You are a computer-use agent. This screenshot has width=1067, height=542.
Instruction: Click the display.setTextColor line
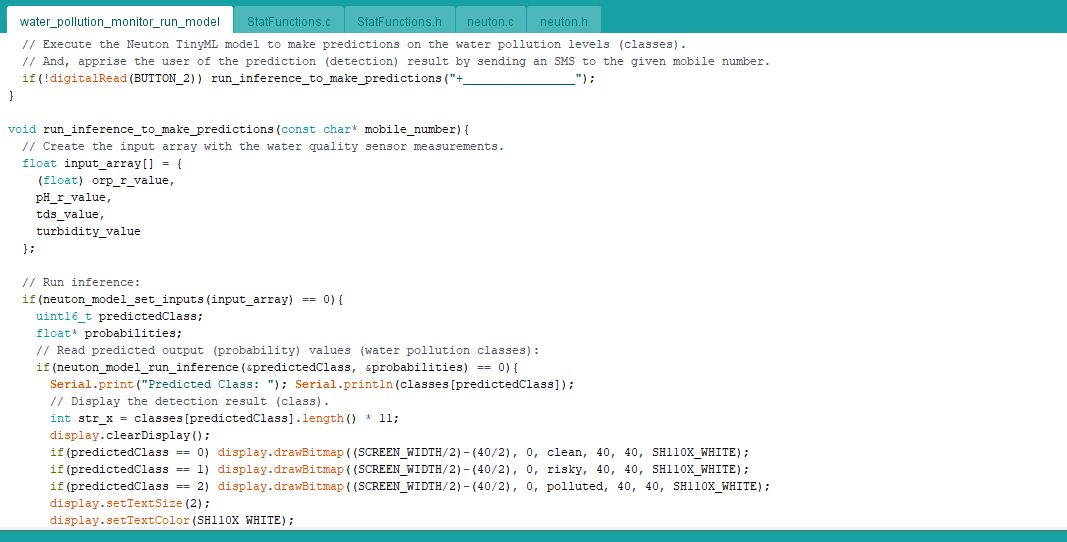coord(172,520)
